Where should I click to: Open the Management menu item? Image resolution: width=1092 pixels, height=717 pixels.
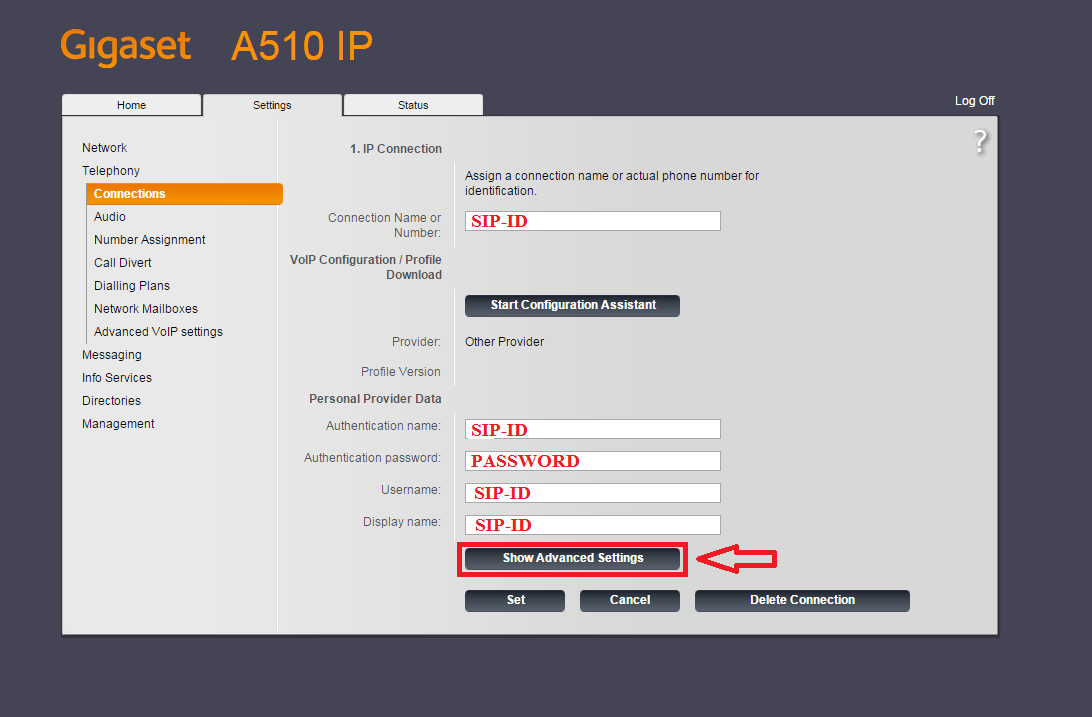(118, 423)
